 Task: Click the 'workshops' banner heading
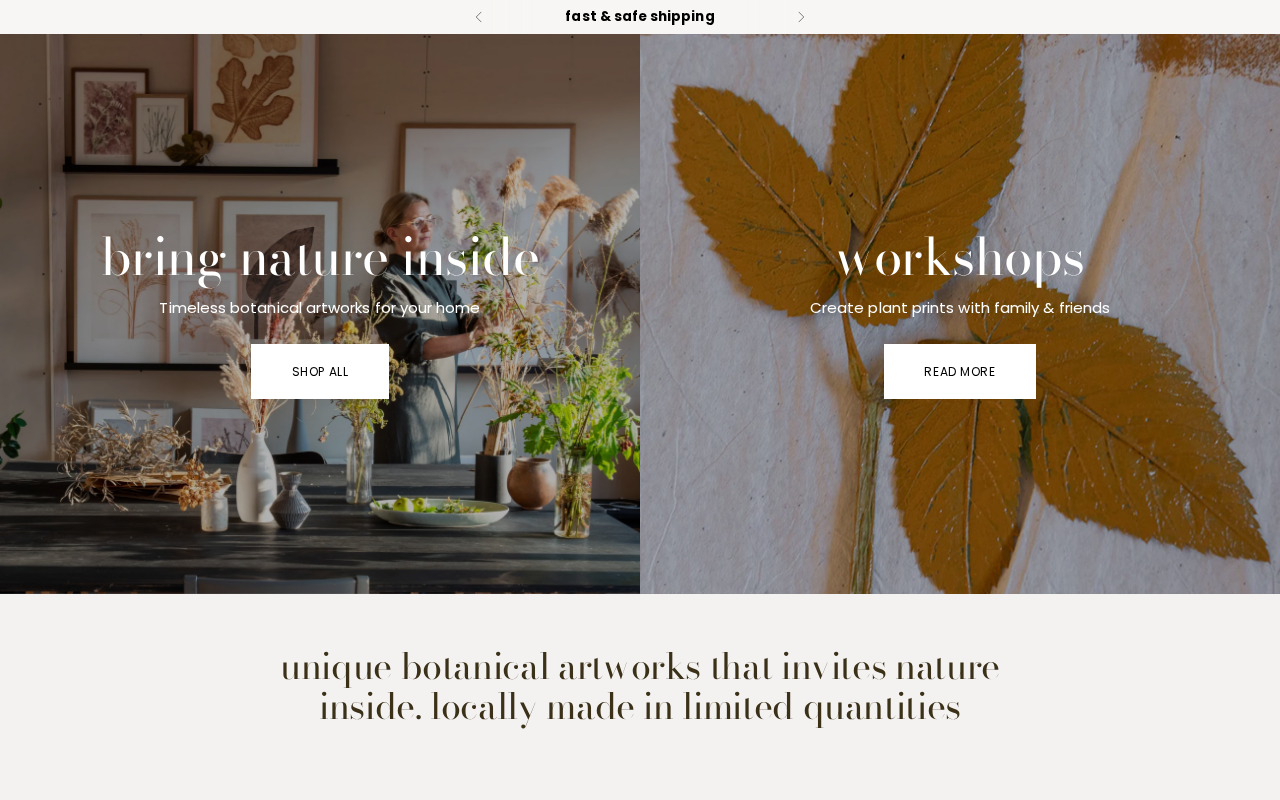point(960,260)
